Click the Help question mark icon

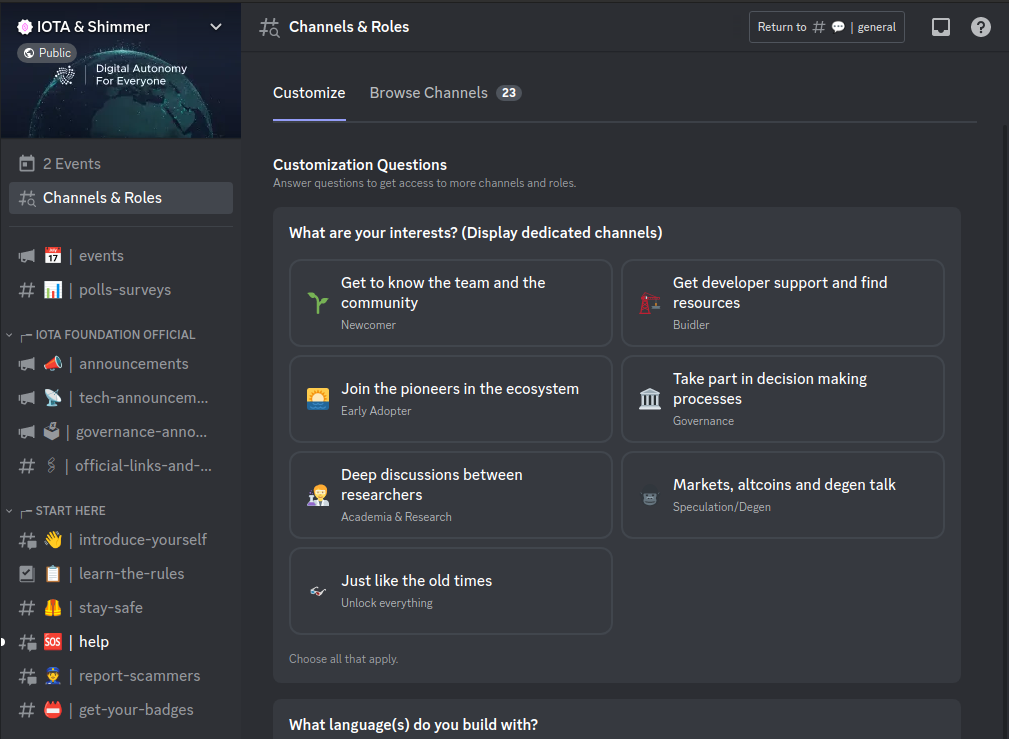(x=980, y=27)
